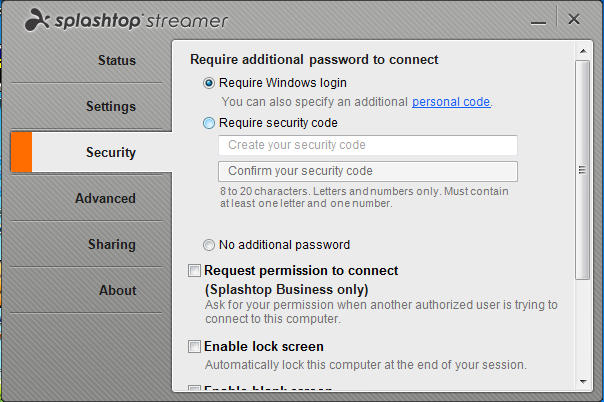Go to the Advanced tab
The height and width of the screenshot is (402, 604).
tap(105, 198)
